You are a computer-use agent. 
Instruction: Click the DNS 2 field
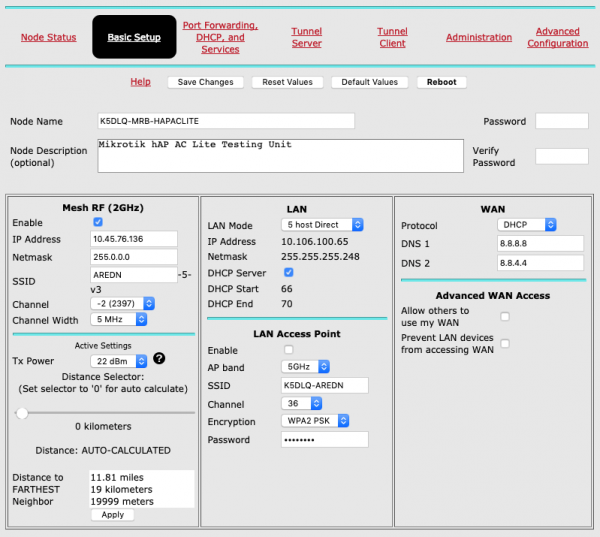[540, 263]
